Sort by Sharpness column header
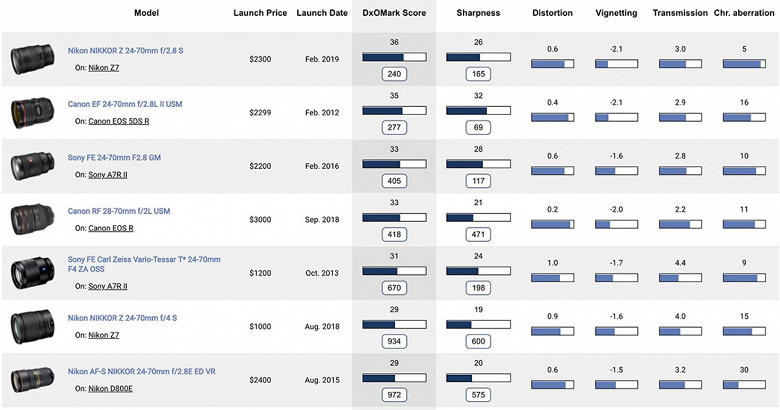 [x=478, y=14]
